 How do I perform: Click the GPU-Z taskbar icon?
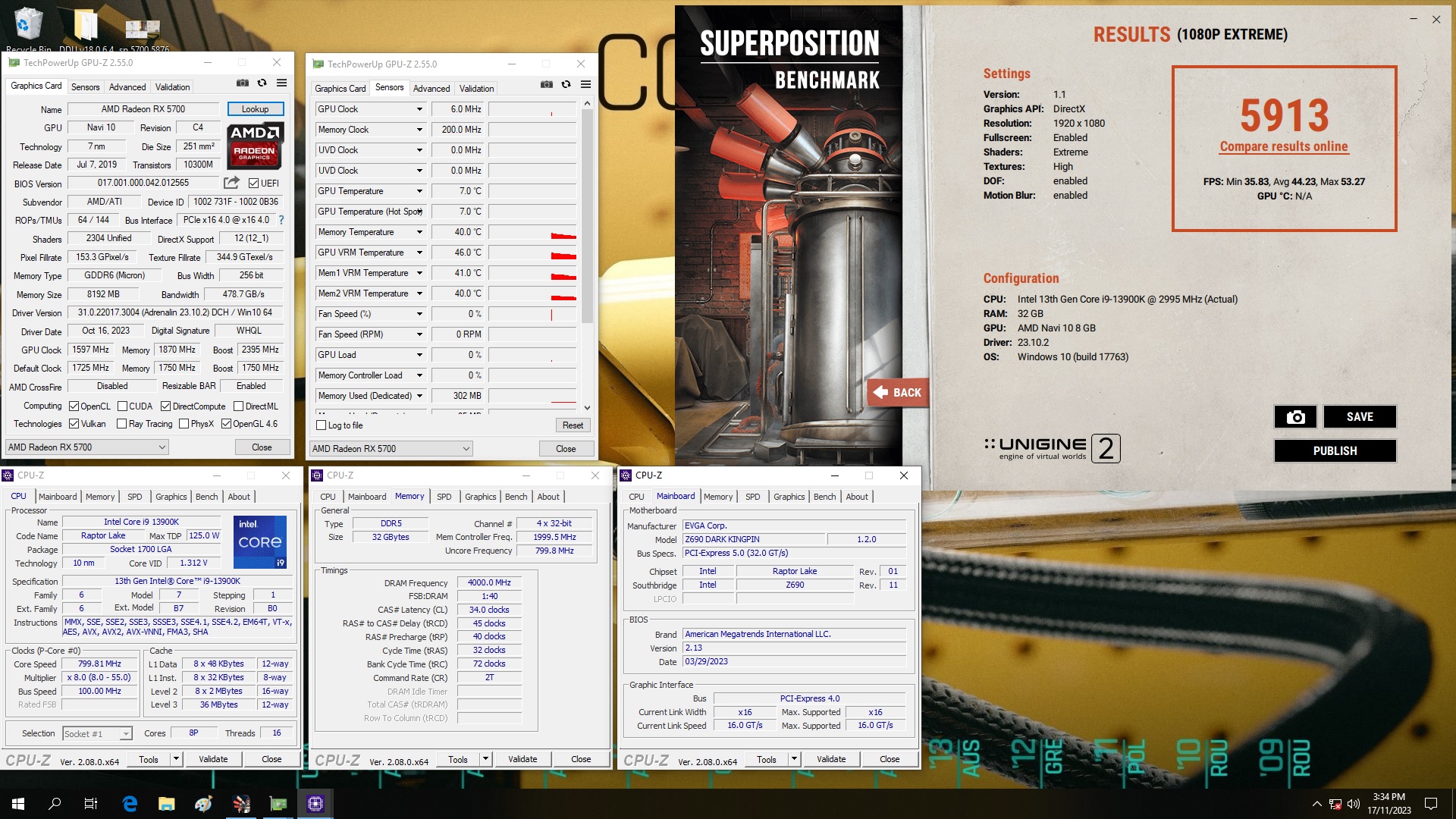(278, 804)
